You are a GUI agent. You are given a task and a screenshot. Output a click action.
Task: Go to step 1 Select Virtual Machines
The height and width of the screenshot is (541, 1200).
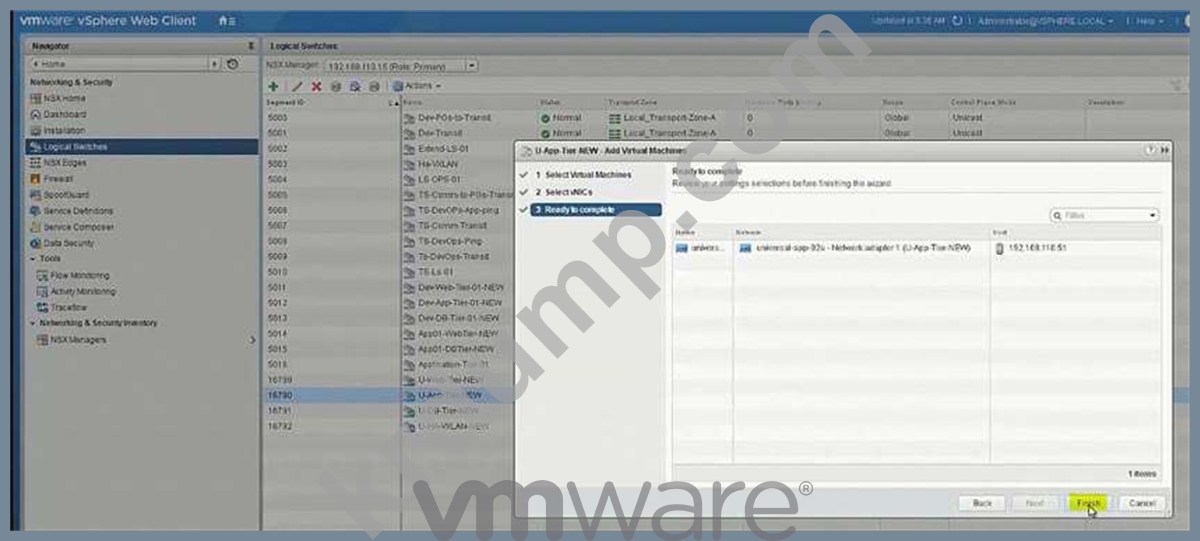(582, 175)
